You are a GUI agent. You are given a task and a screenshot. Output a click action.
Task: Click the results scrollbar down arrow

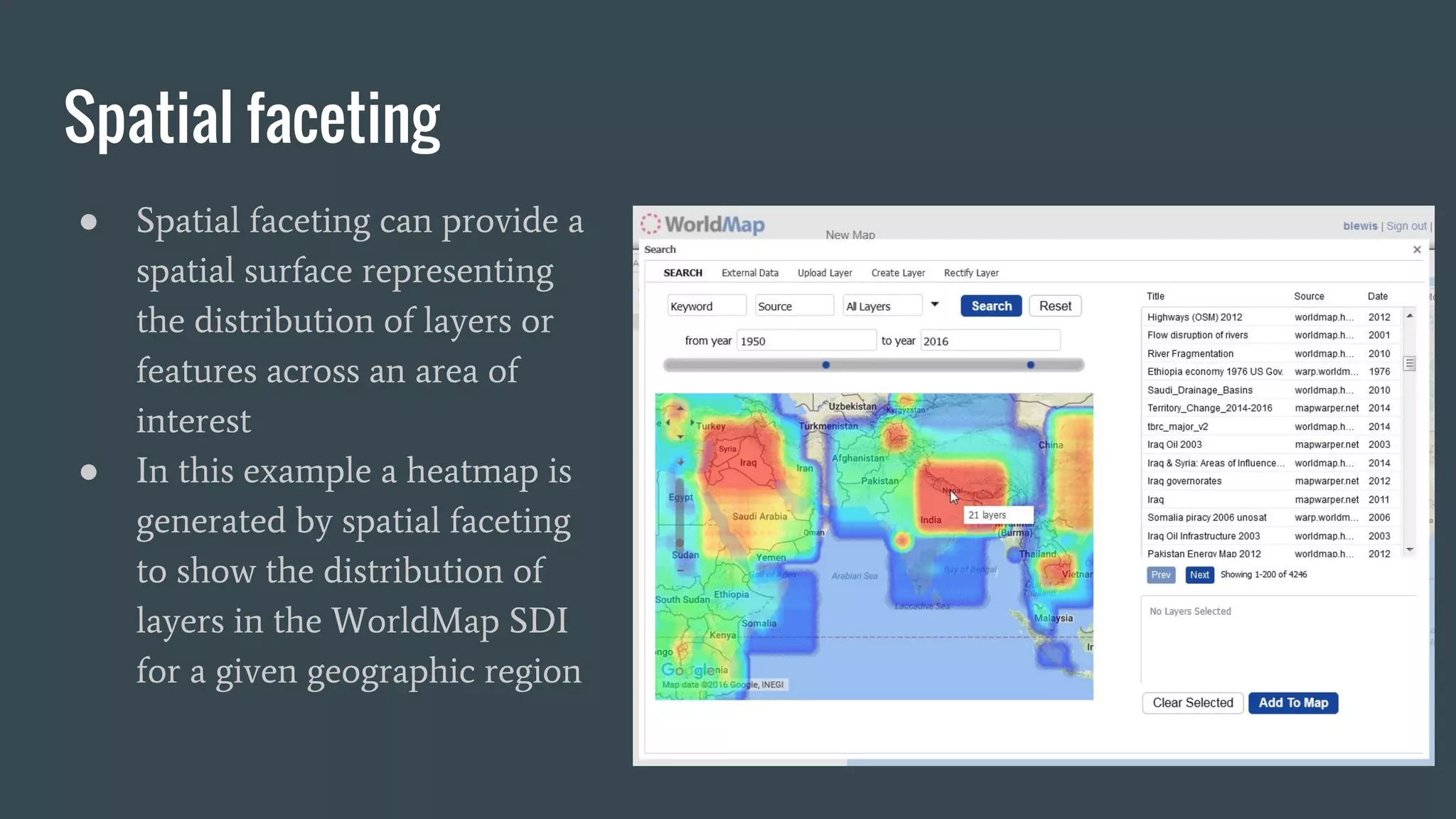(x=1410, y=550)
